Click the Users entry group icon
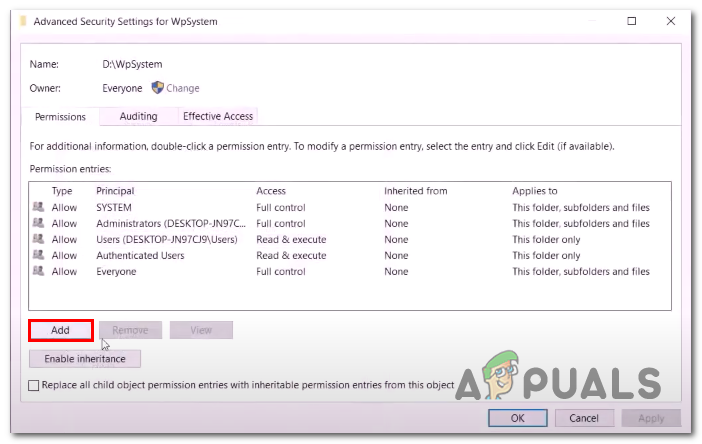 (38, 240)
